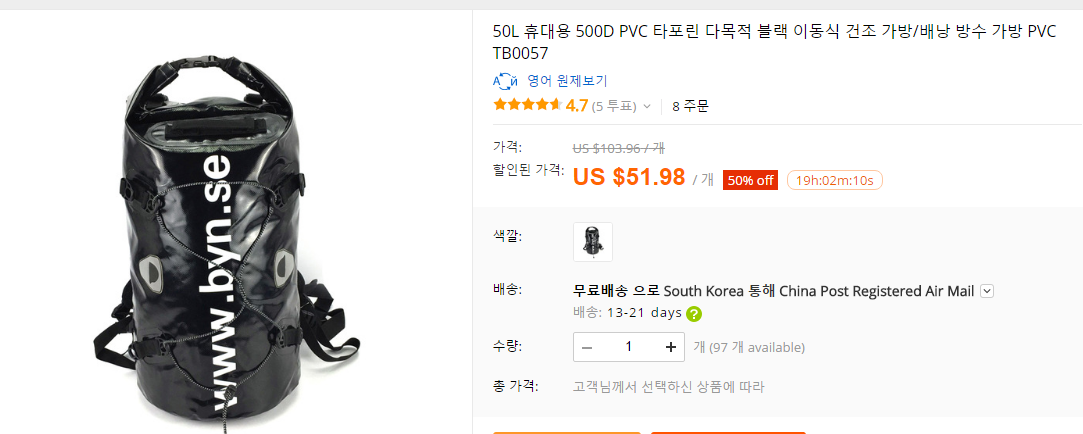The height and width of the screenshot is (434, 1083).
Task: Click the struck-through original price US $103.96
Action: (618, 147)
